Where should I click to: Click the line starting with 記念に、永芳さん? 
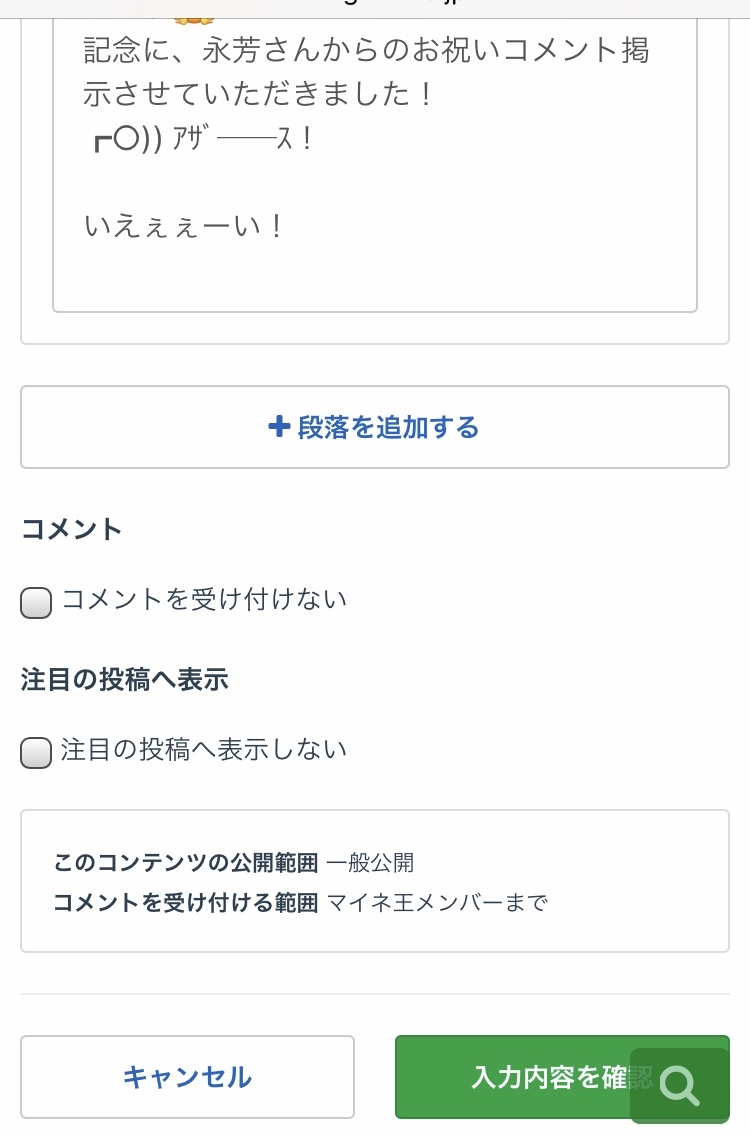[366, 50]
